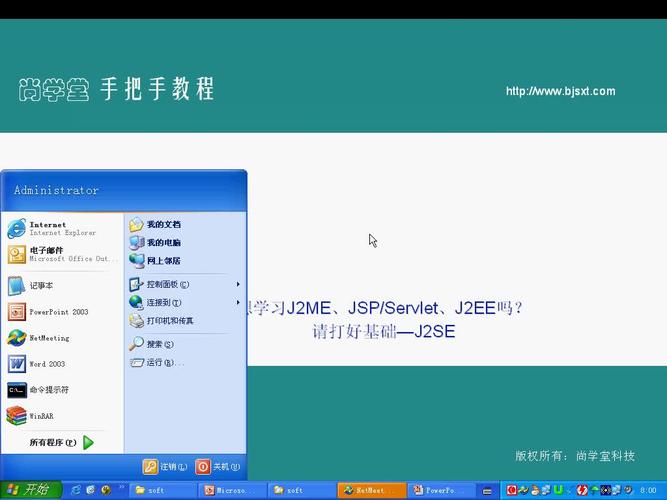
Task: Expand 所有程序 all programs list
Action: (62, 443)
